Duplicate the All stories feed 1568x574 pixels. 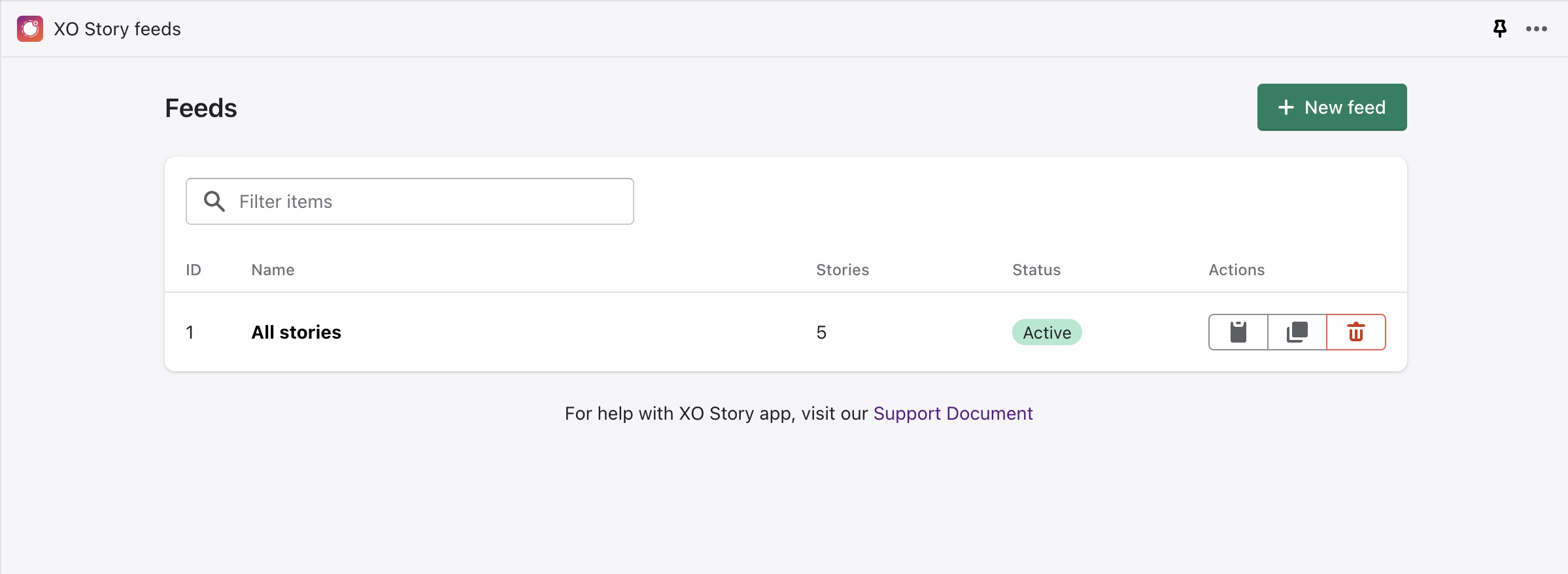coord(1297,332)
